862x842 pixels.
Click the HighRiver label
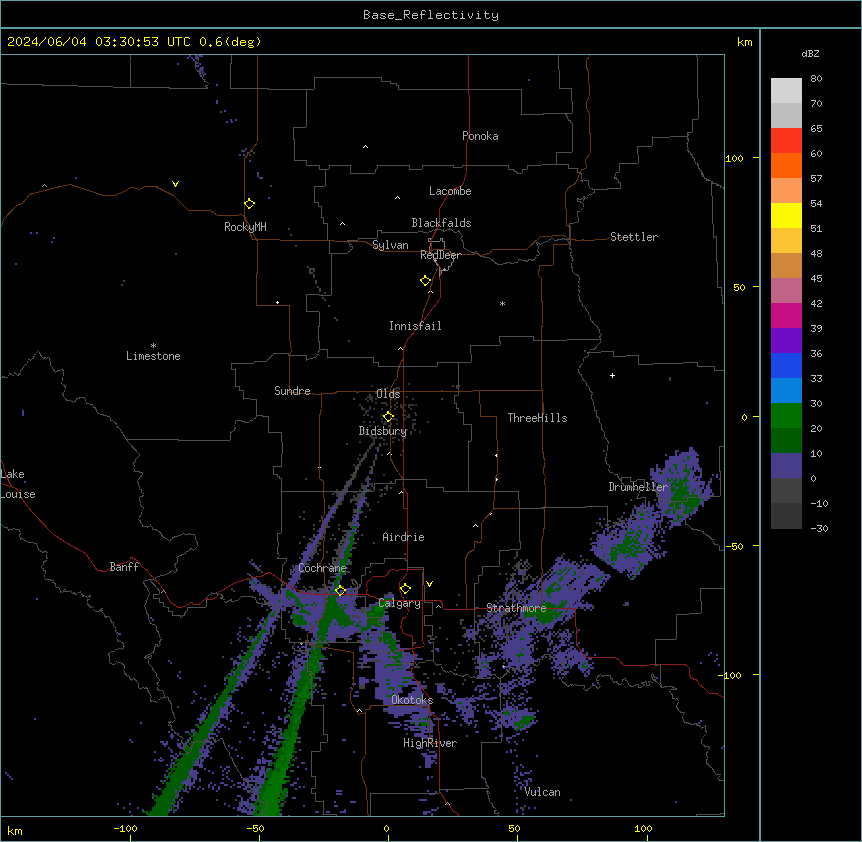430,743
